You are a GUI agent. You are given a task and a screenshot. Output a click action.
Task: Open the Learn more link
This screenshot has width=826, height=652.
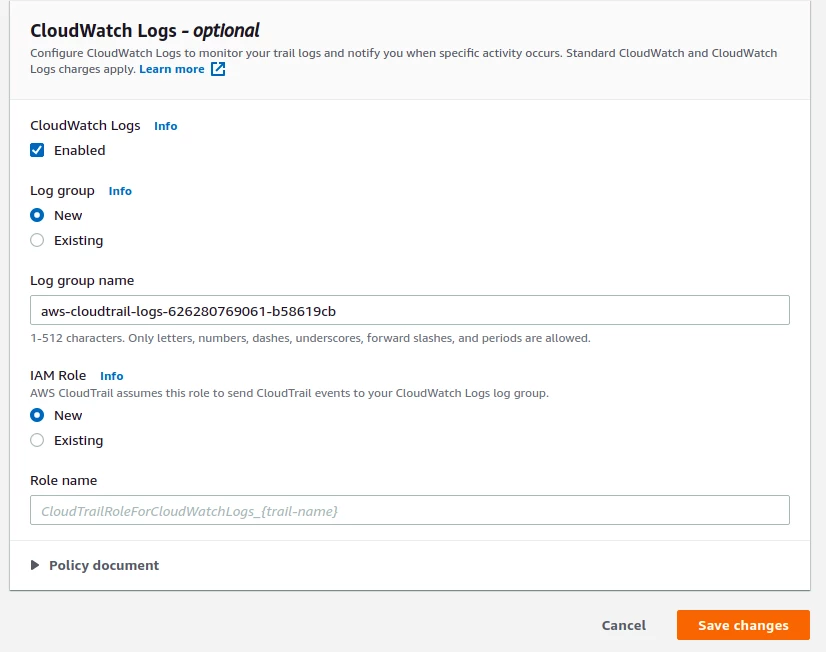click(x=172, y=69)
